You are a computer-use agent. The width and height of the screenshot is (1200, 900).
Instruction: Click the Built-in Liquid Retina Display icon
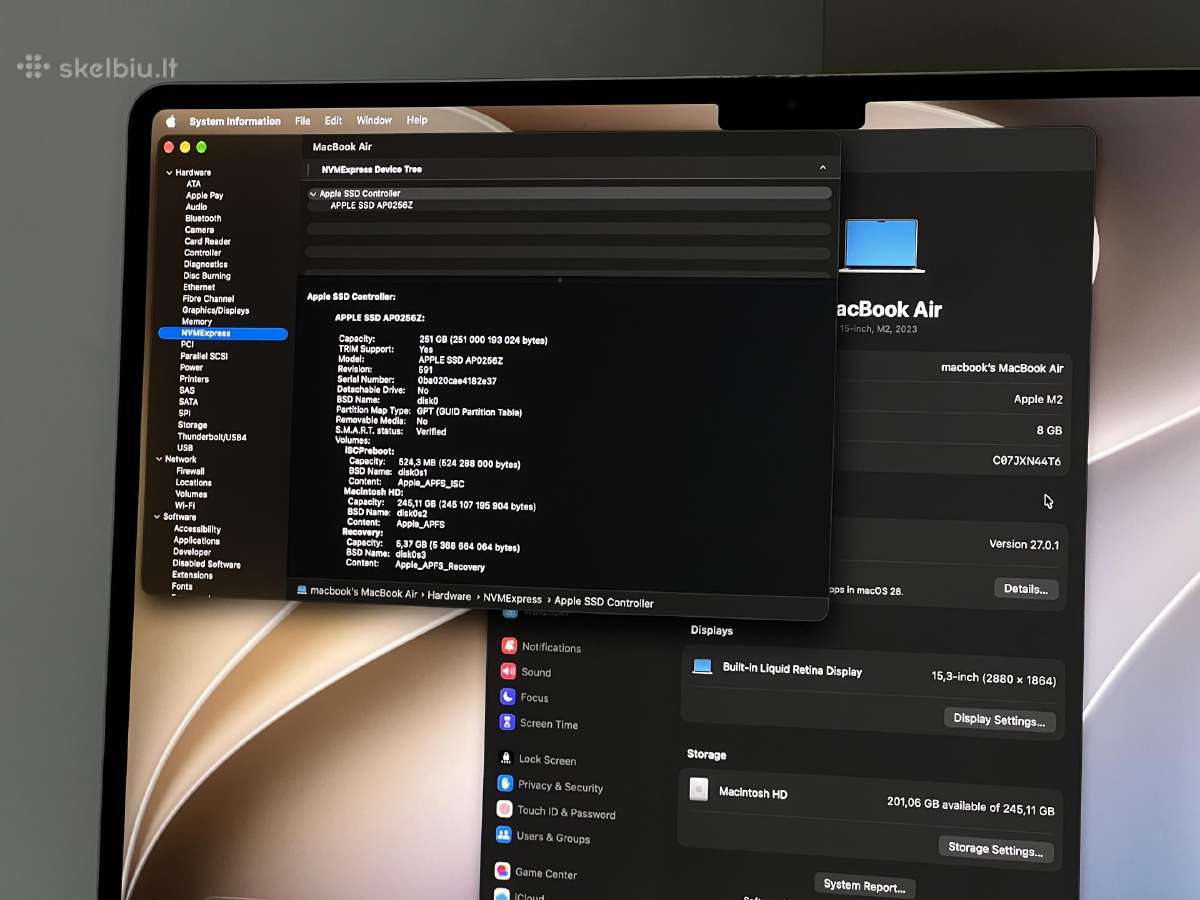(702, 666)
